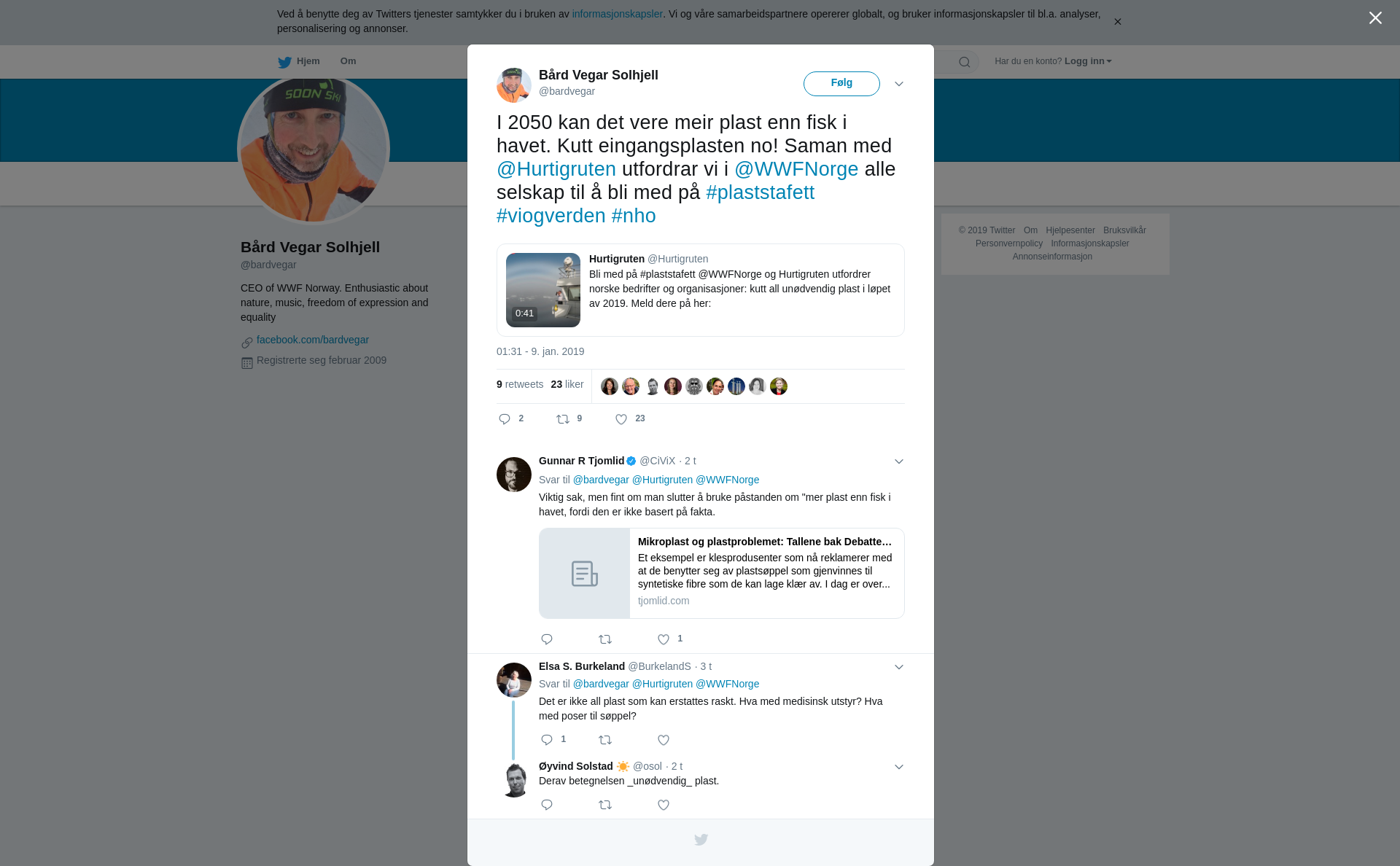The width and height of the screenshot is (1400, 866).
Task: Go to Hjem in the top navigation
Action: pos(299,61)
